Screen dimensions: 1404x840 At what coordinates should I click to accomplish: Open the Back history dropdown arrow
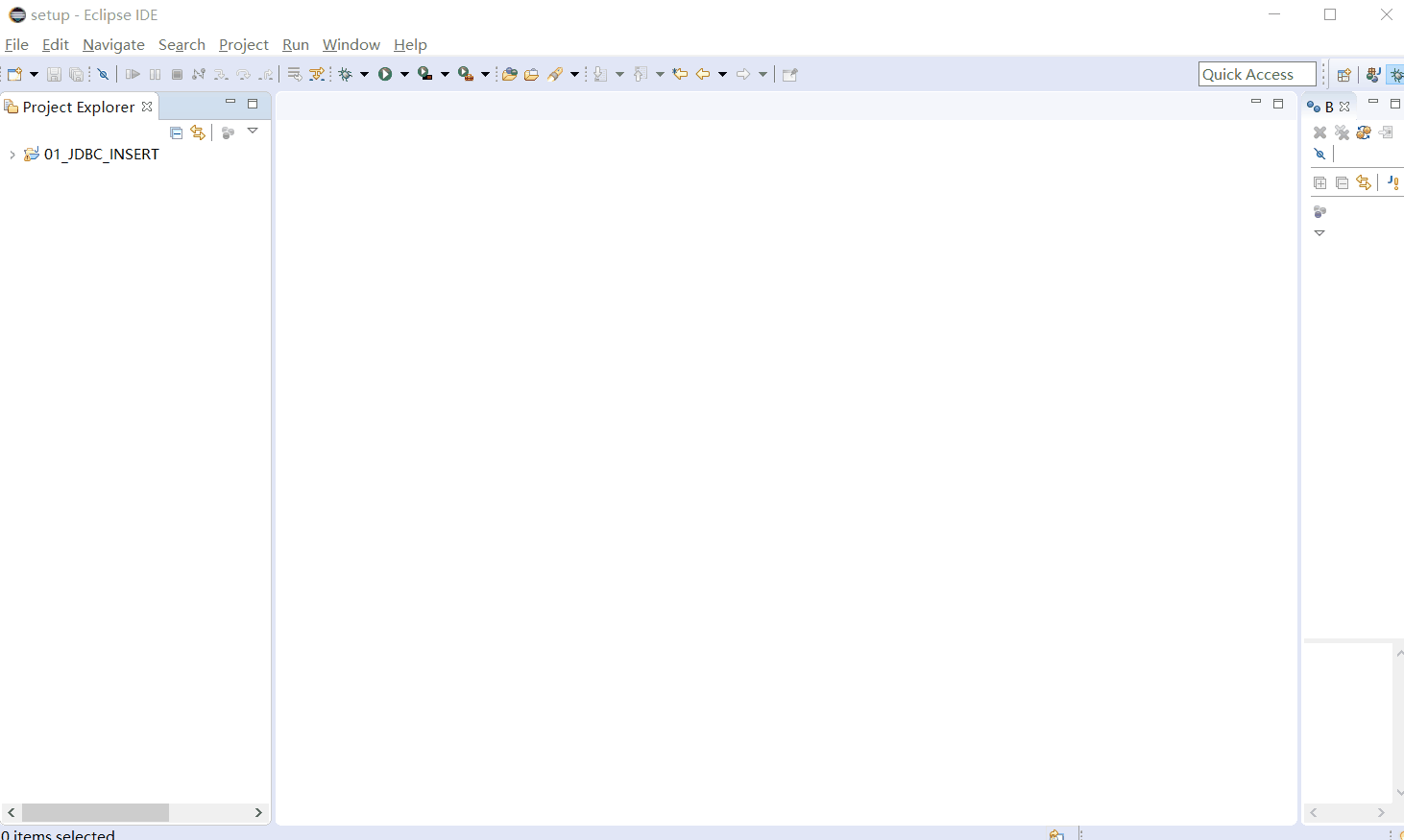tap(722, 74)
